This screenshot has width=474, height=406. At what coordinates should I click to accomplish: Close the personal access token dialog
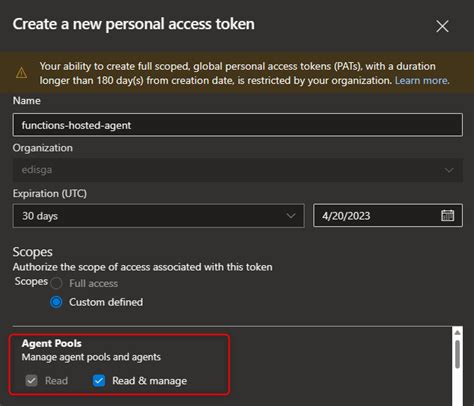pyautogui.click(x=442, y=26)
